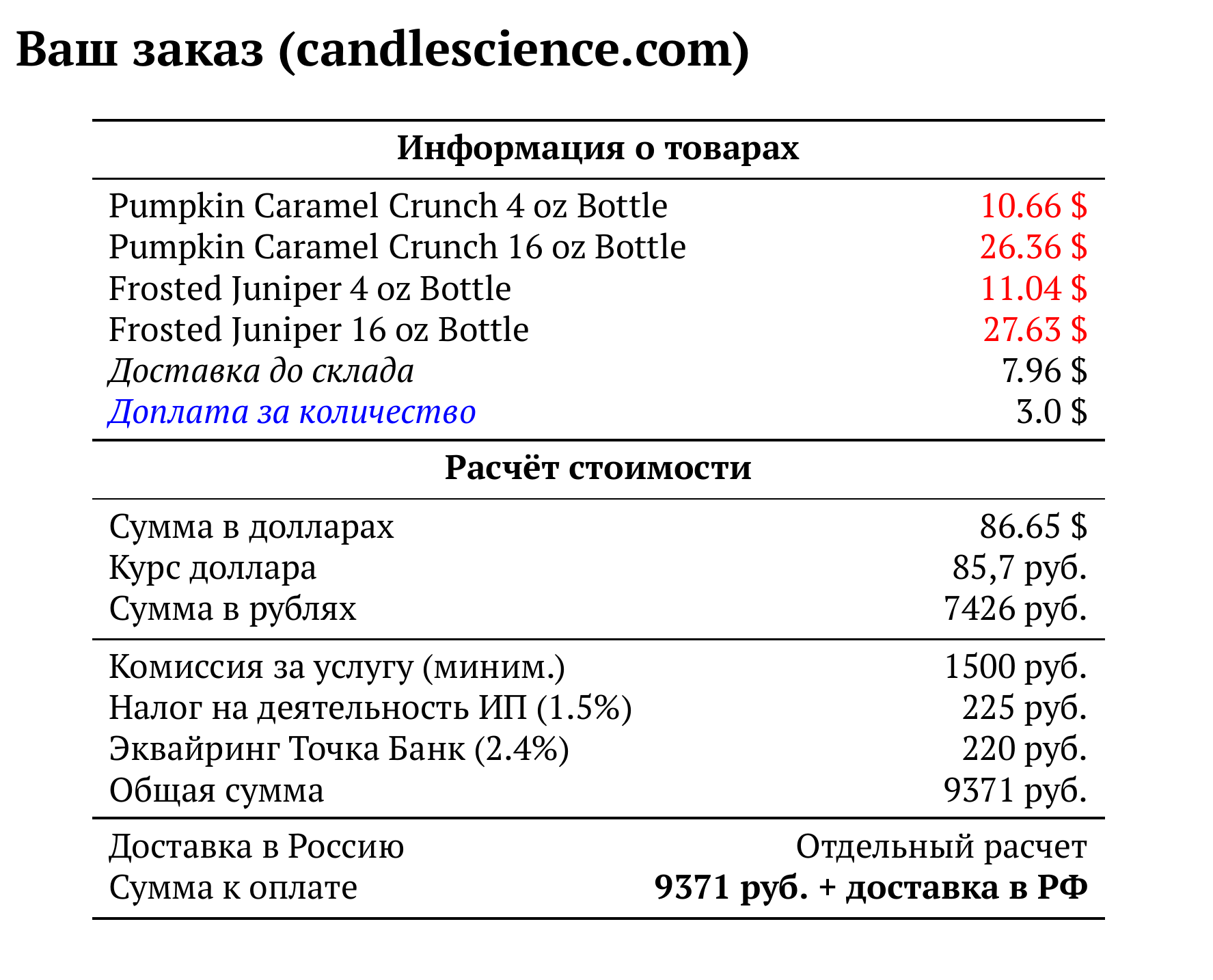Click the bold "9371 руб. + доставка в РФ" total

(x=871, y=888)
